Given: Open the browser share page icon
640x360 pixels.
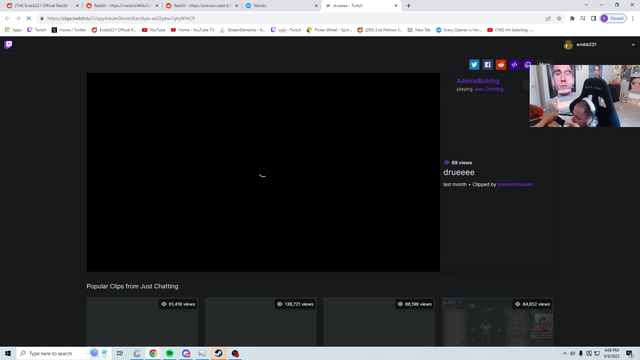Looking at the screenshot, I should click(548, 18).
